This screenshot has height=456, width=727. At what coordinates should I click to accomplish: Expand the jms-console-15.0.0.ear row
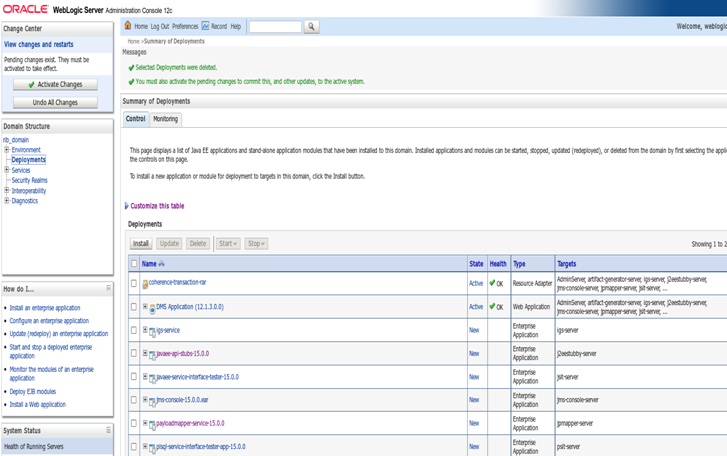145,399
